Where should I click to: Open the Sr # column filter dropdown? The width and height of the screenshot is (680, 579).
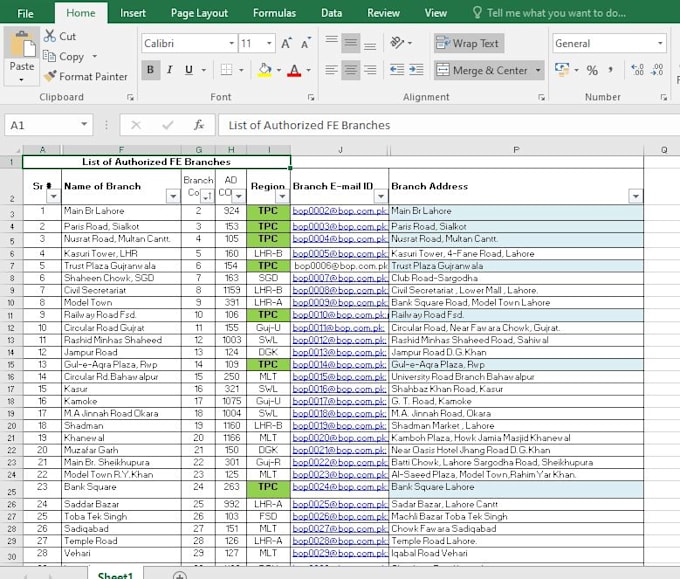pos(53,196)
